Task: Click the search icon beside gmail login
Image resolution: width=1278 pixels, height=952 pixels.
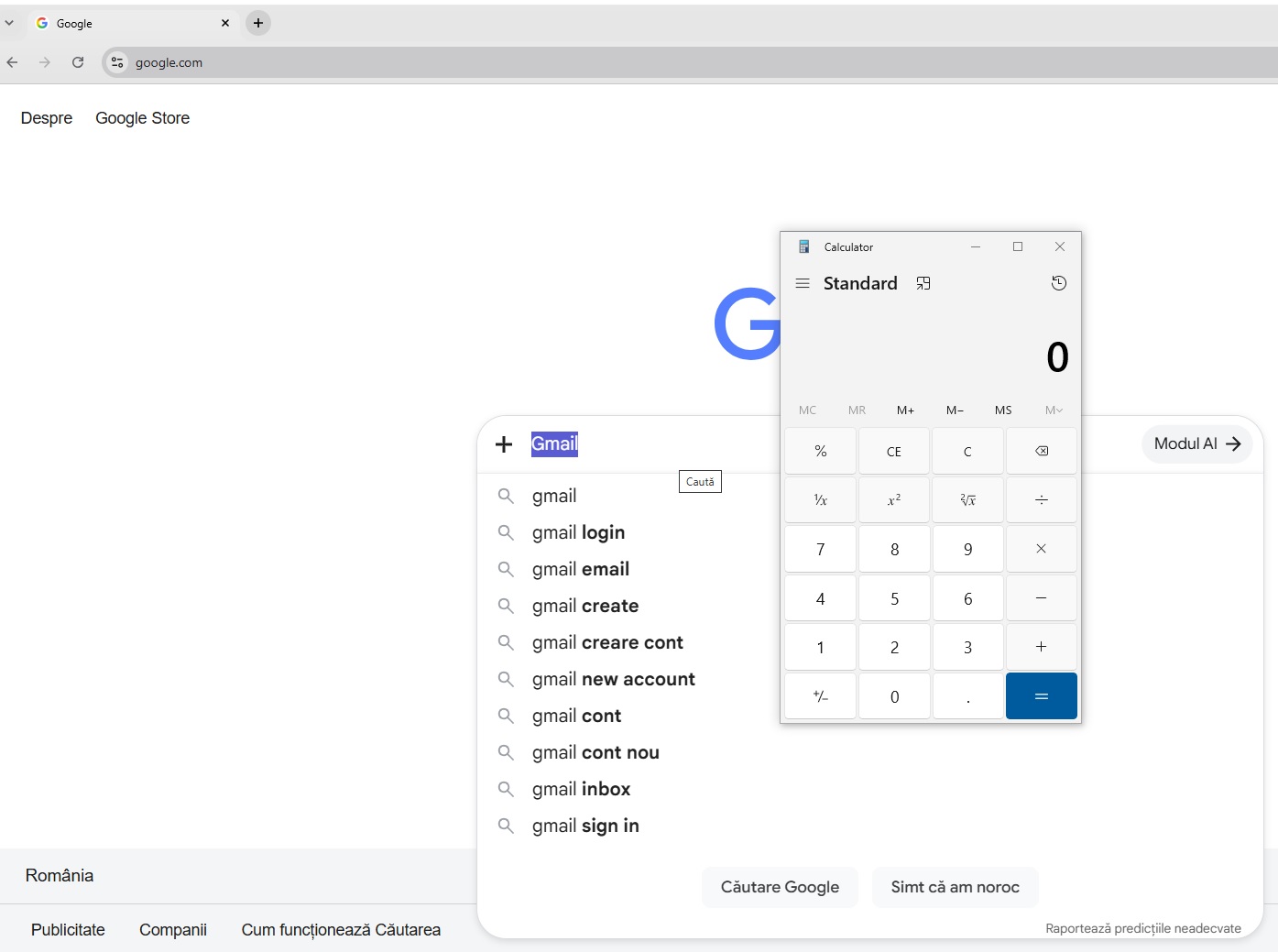Action: point(506,532)
